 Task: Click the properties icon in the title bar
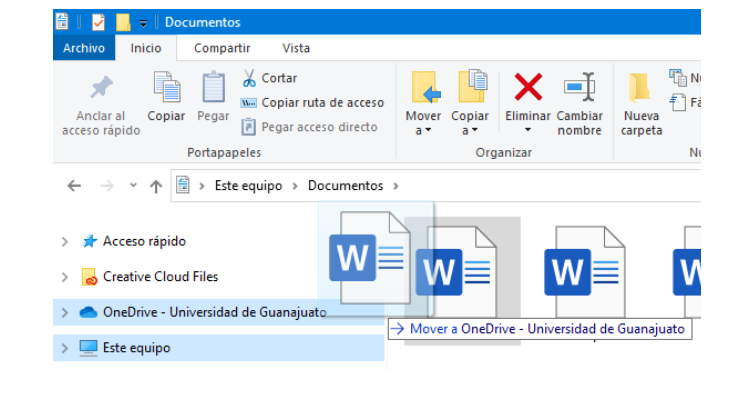(62, 22)
